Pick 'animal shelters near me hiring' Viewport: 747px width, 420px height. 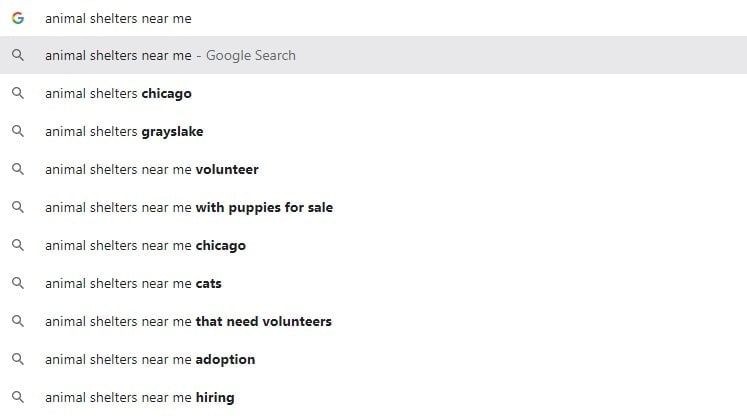pyautogui.click(x=374, y=398)
